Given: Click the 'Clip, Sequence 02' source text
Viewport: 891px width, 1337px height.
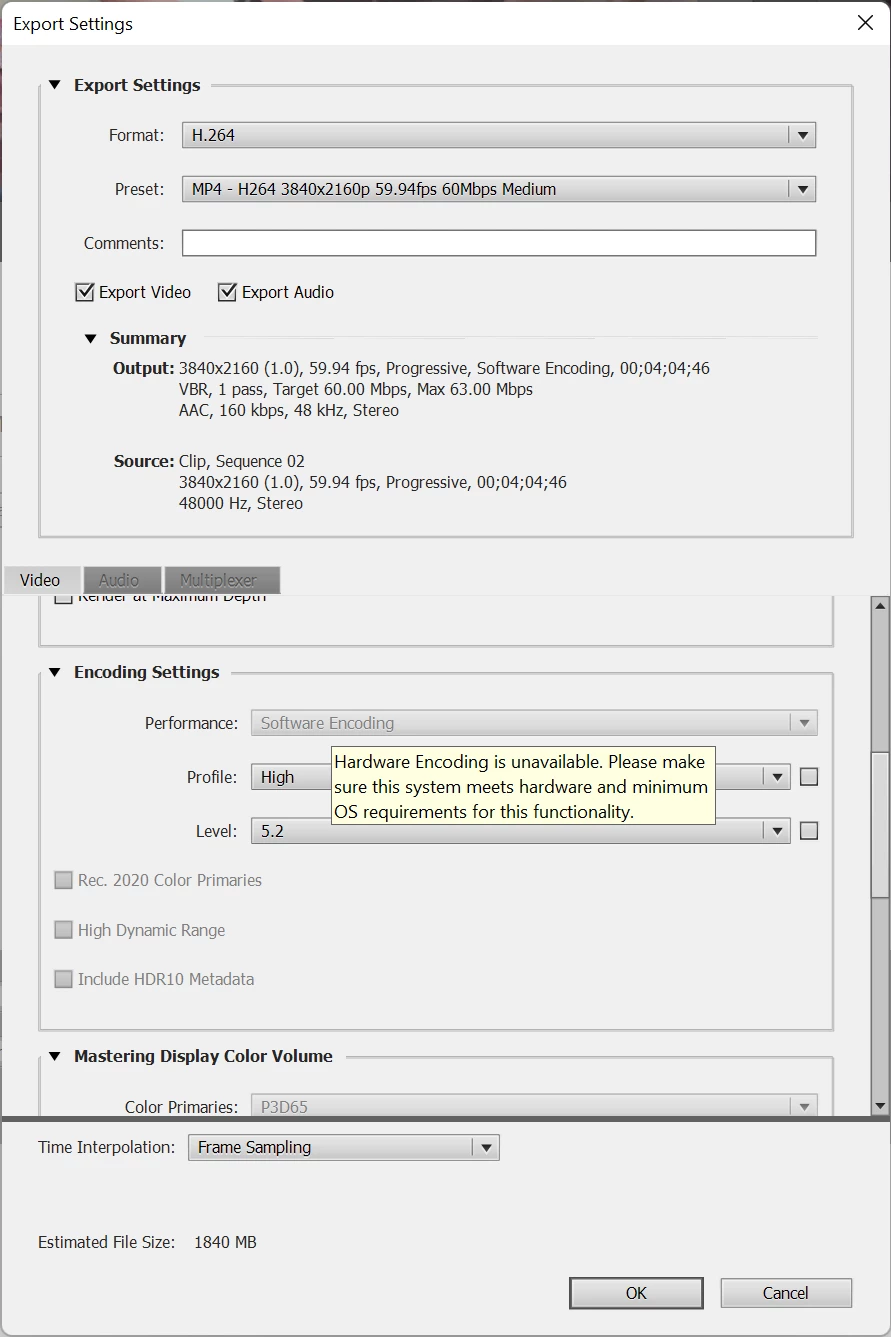Looking at the screenshot, I should [242, 461].
